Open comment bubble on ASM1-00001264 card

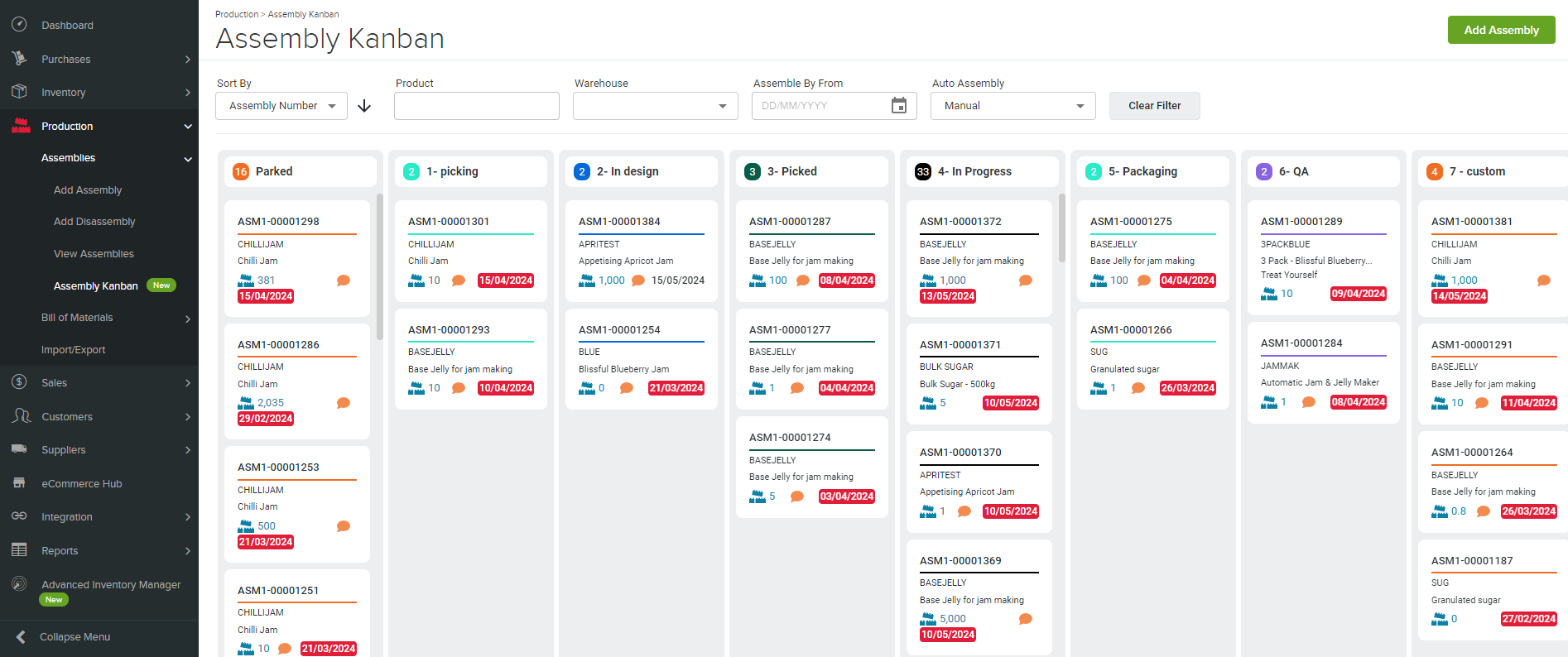point(1484,511)
